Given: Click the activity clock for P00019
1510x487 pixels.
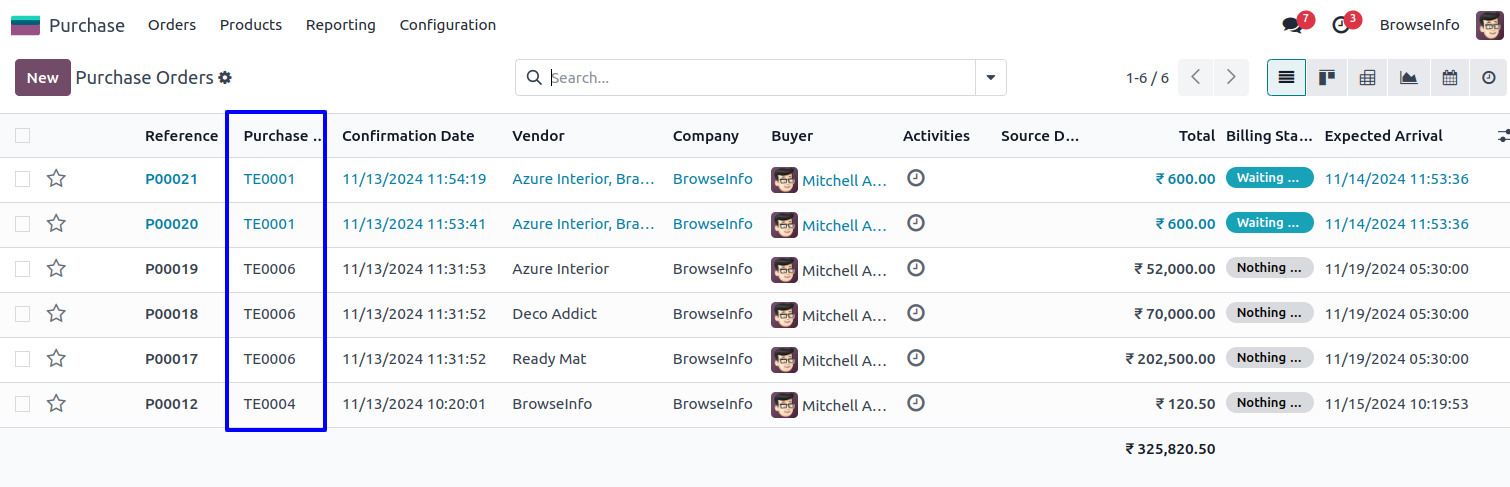Looking at the screenshot, I should point(915,268).
